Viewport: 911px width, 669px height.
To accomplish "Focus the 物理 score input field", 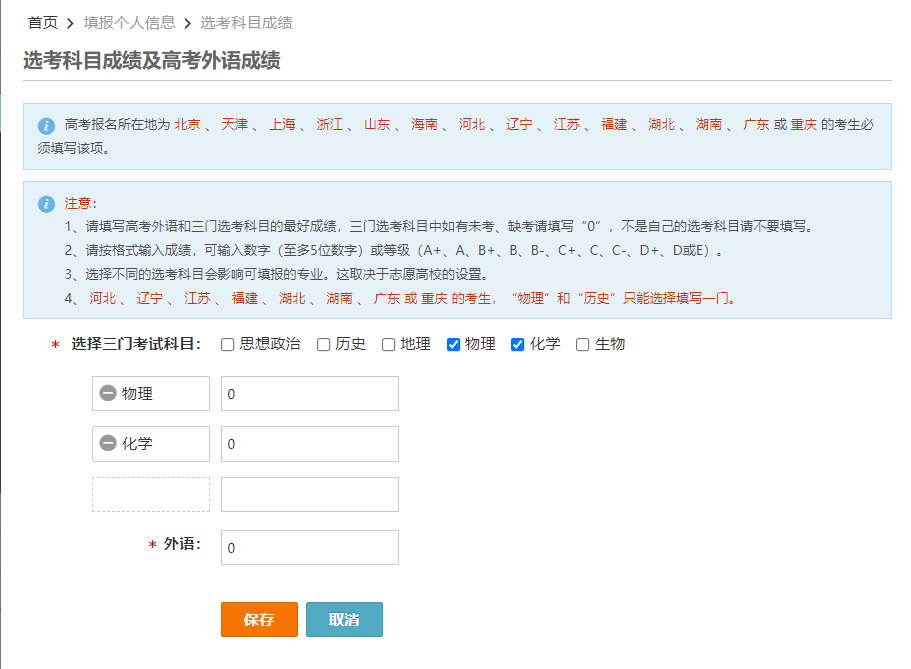I will pos(309,394).
